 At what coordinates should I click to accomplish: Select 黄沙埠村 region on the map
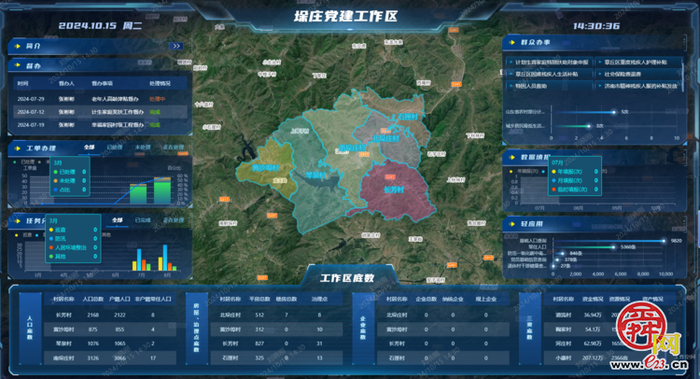coord(265,168)
